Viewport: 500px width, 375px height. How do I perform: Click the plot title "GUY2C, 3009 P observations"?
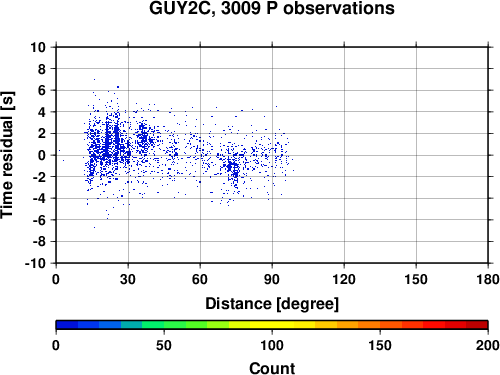click(272, 8)
